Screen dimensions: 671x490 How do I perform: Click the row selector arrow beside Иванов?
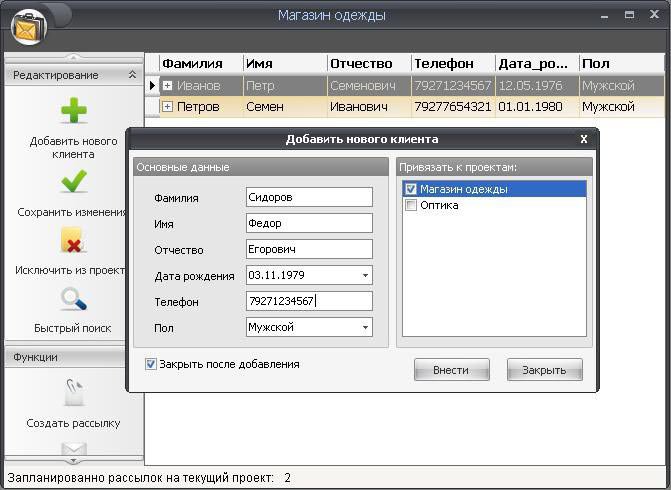tap(152, 86)
